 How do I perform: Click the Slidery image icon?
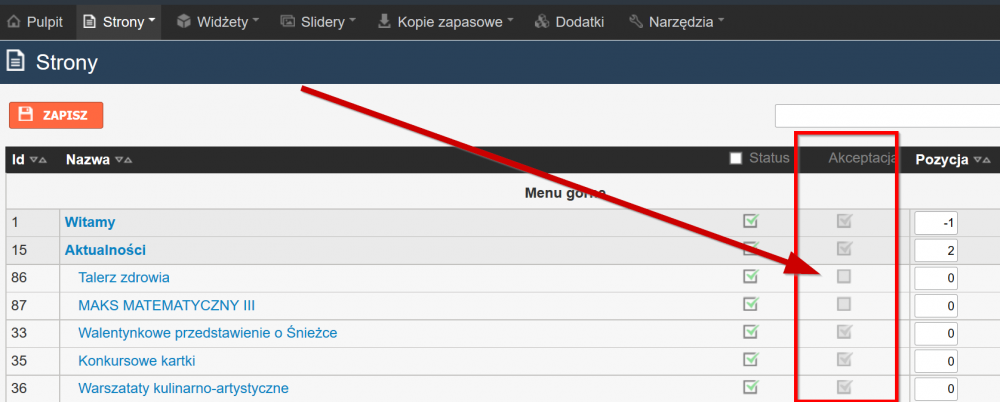point(288,22)
